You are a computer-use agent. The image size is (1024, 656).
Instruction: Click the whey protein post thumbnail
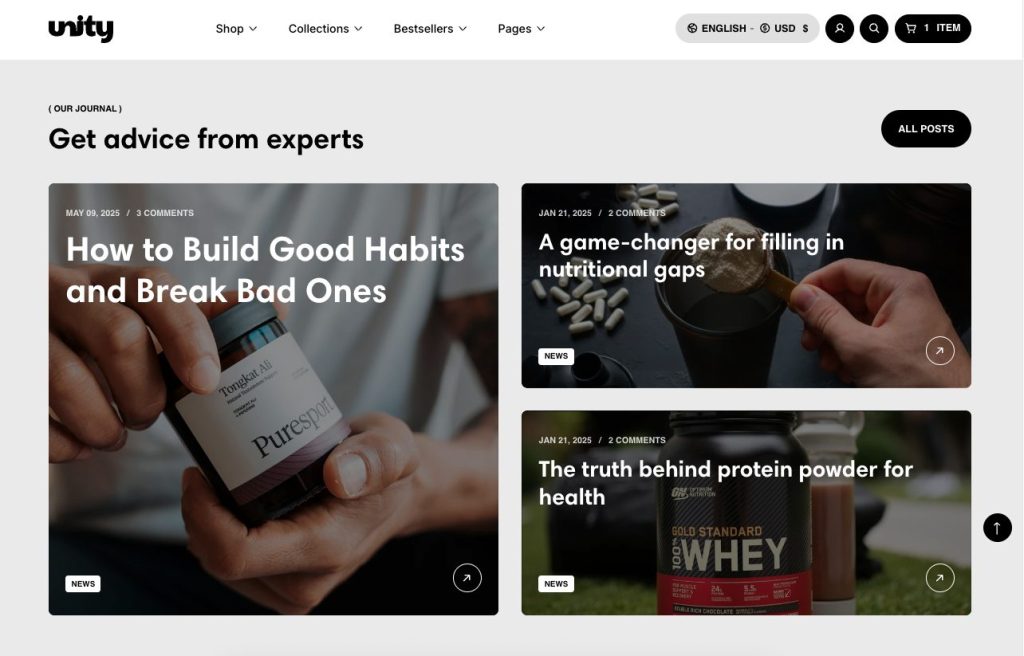[746, 513]
